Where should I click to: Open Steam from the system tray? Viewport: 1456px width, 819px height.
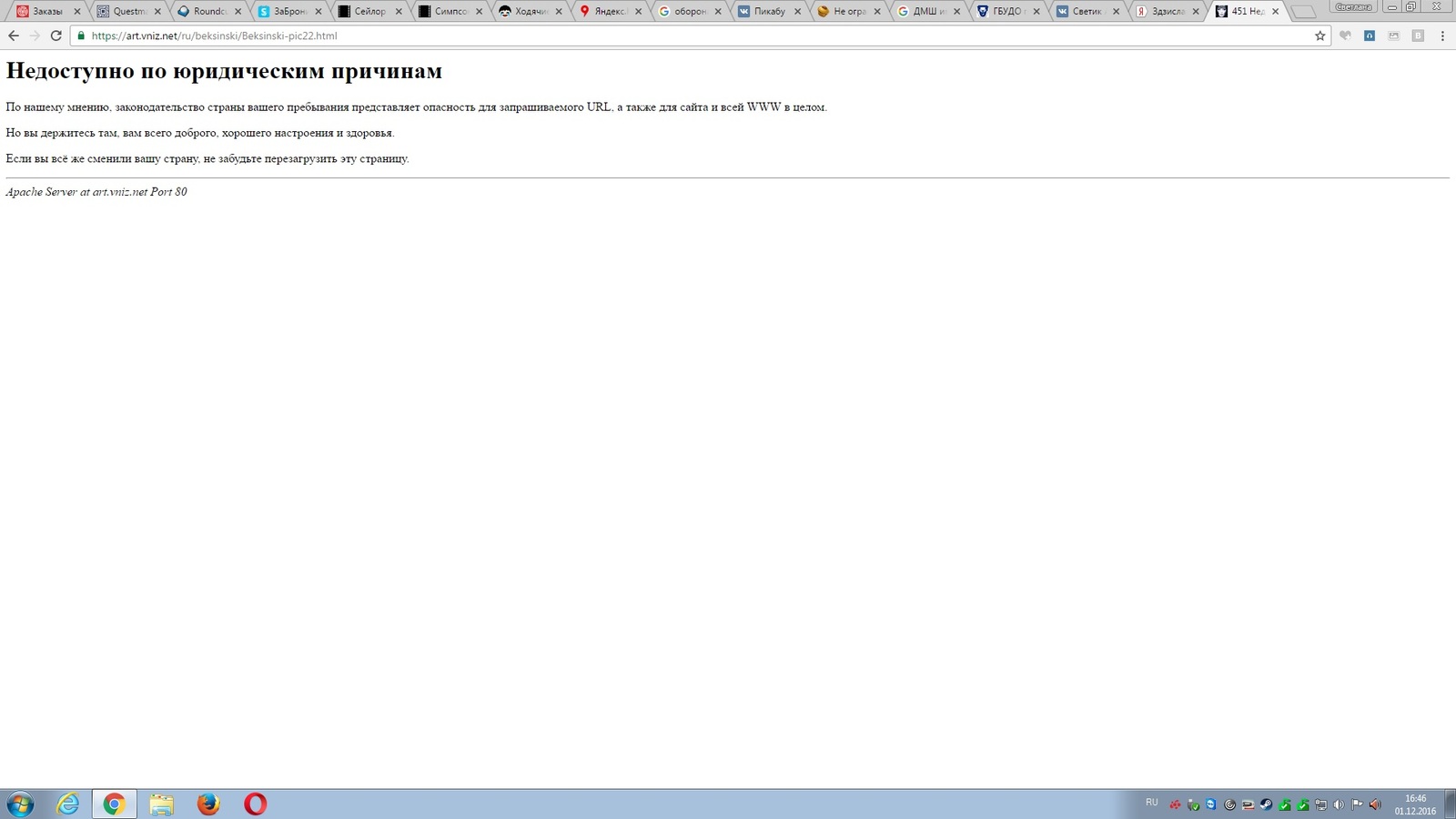[x=1266, y=804]
